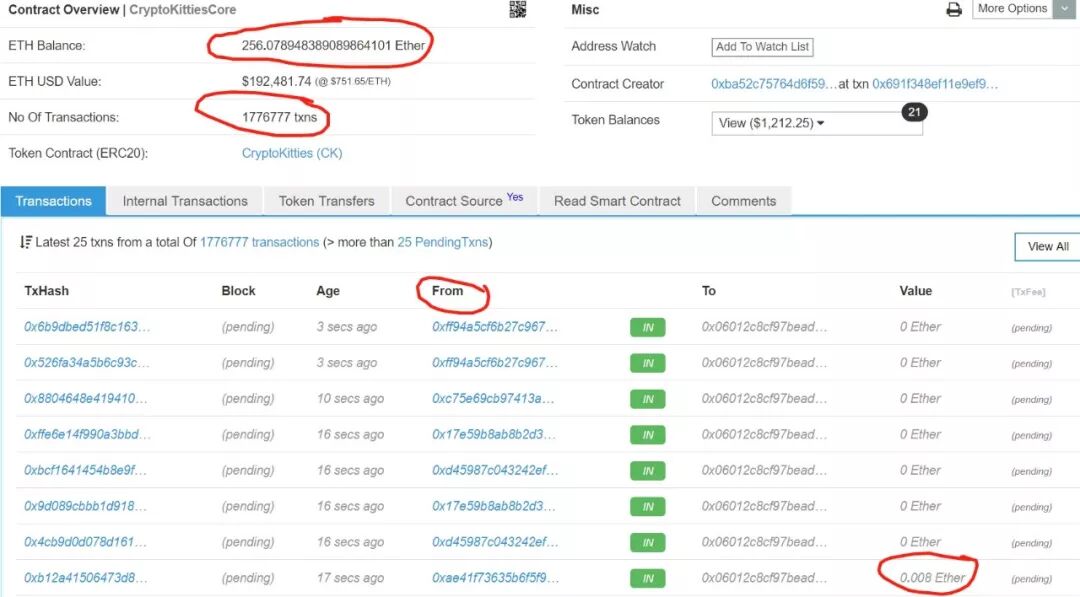This screenshot has width=1080, height=597.
Task: Open the More Options dropdown
Action: pyautogui.click(x=1025, y=9)
